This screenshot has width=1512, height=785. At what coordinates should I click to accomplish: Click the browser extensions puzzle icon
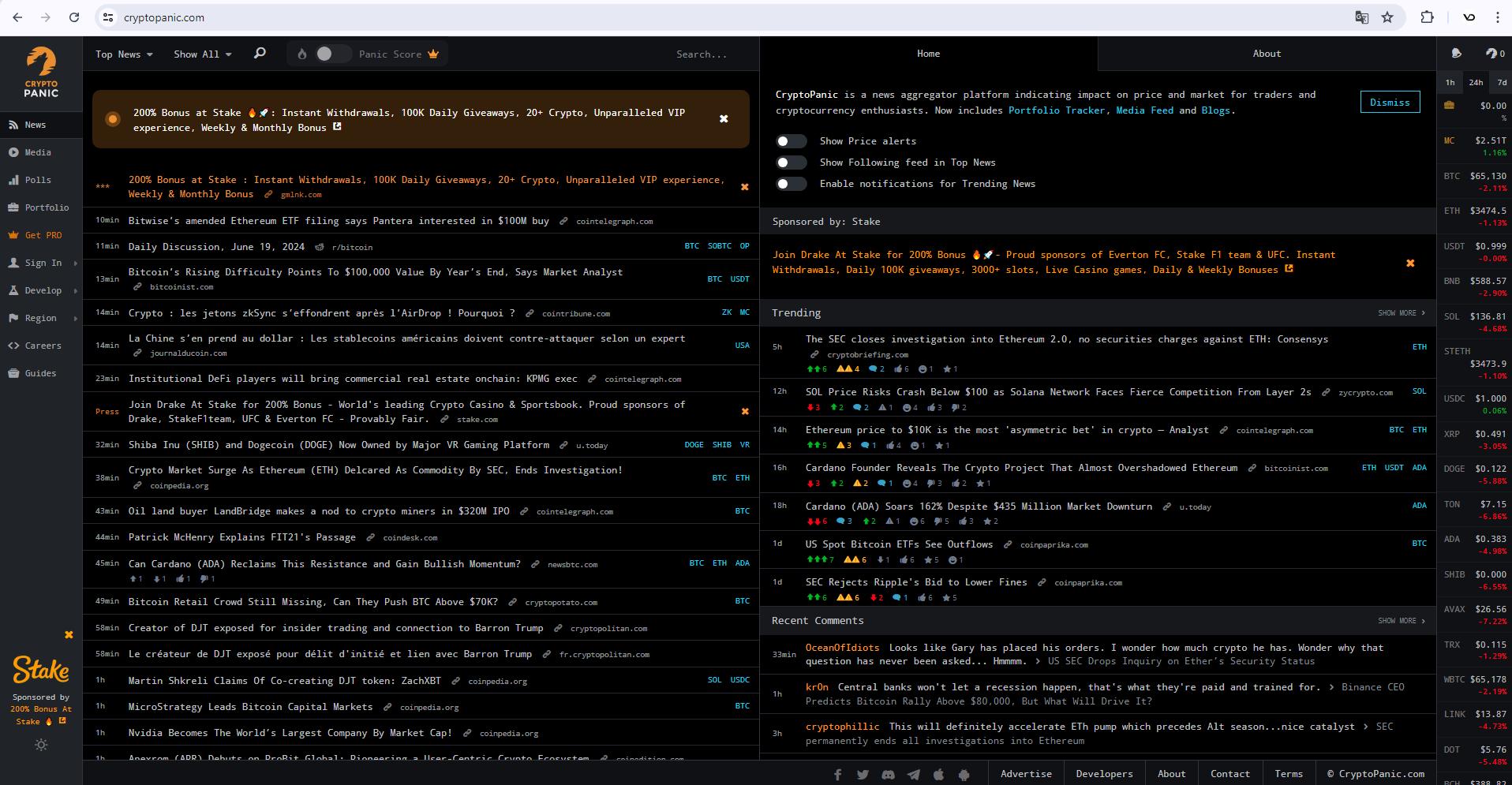pyautogui.click(x=1427, y=17)
